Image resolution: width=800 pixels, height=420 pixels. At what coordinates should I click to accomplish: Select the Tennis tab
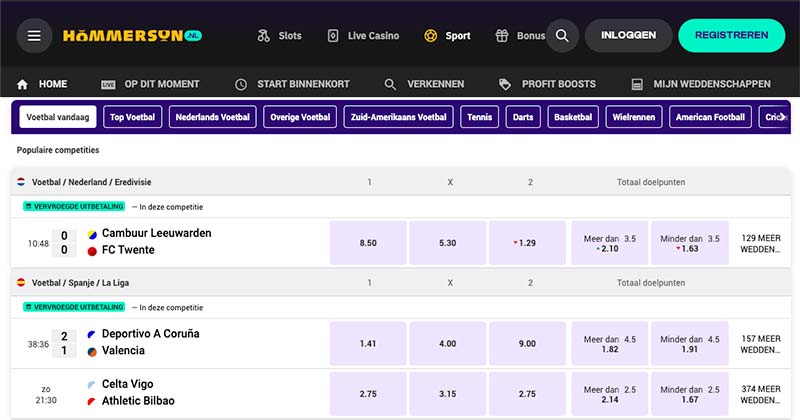480,117
